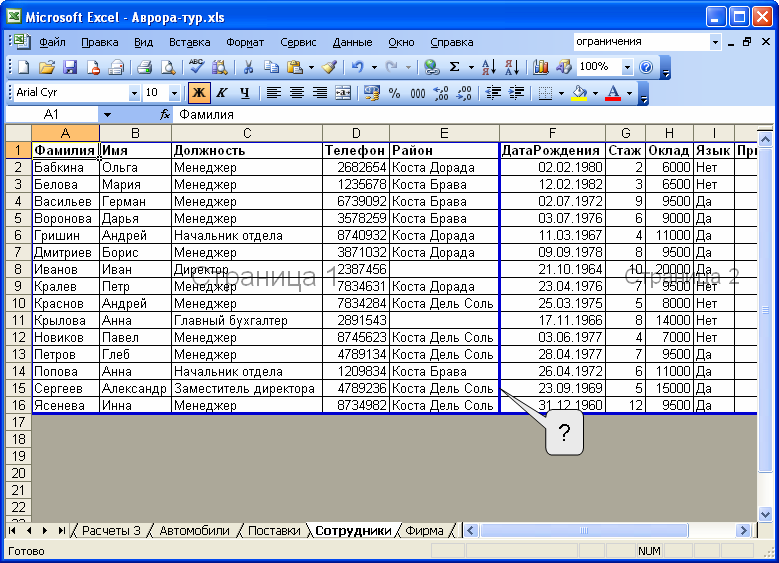Insert a hyperlink with the globe icon

(431, 67)
